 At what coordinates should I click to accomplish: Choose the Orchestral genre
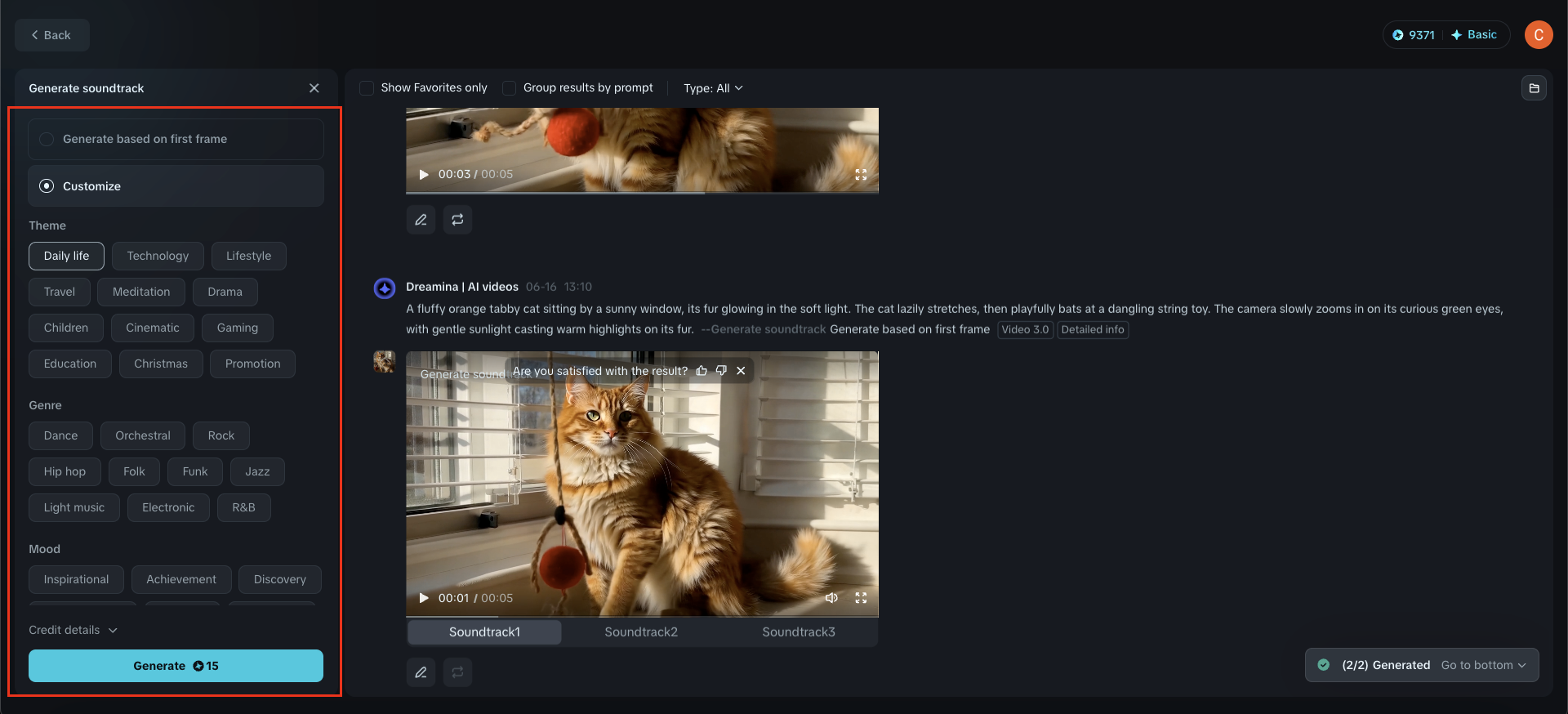[x=143, y=436]
